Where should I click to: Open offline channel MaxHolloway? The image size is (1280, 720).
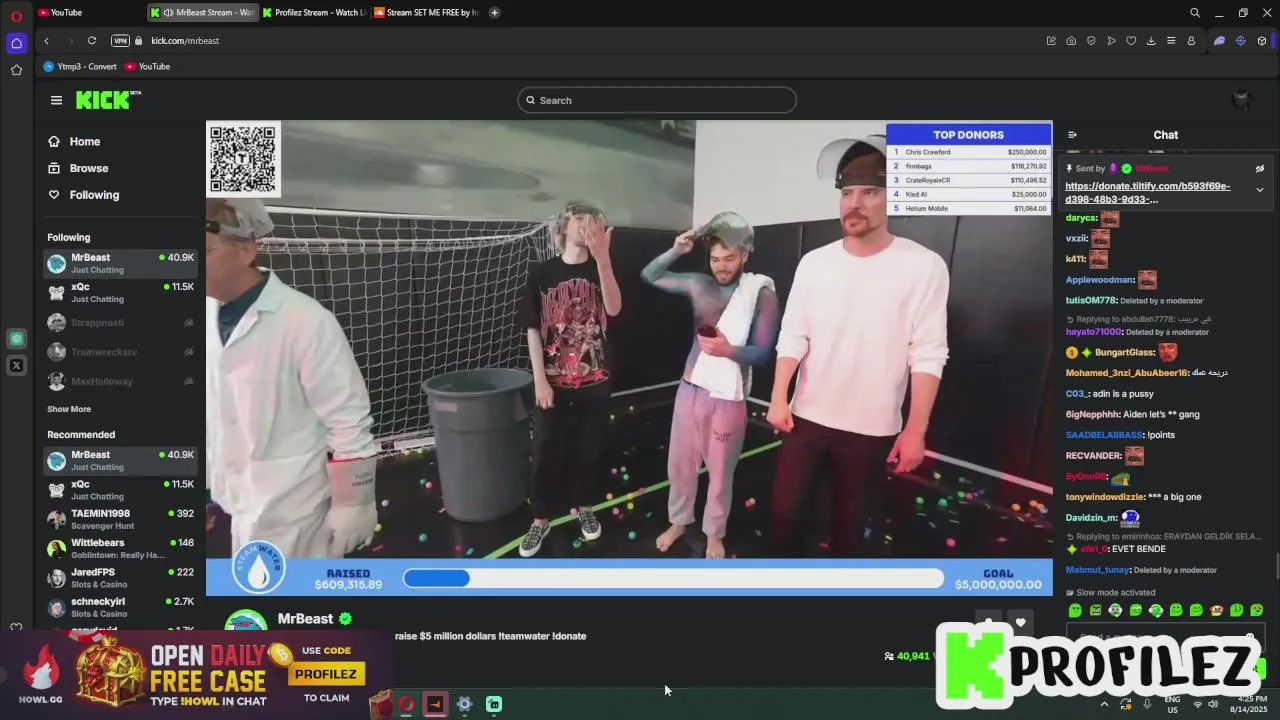pos(120,381)
